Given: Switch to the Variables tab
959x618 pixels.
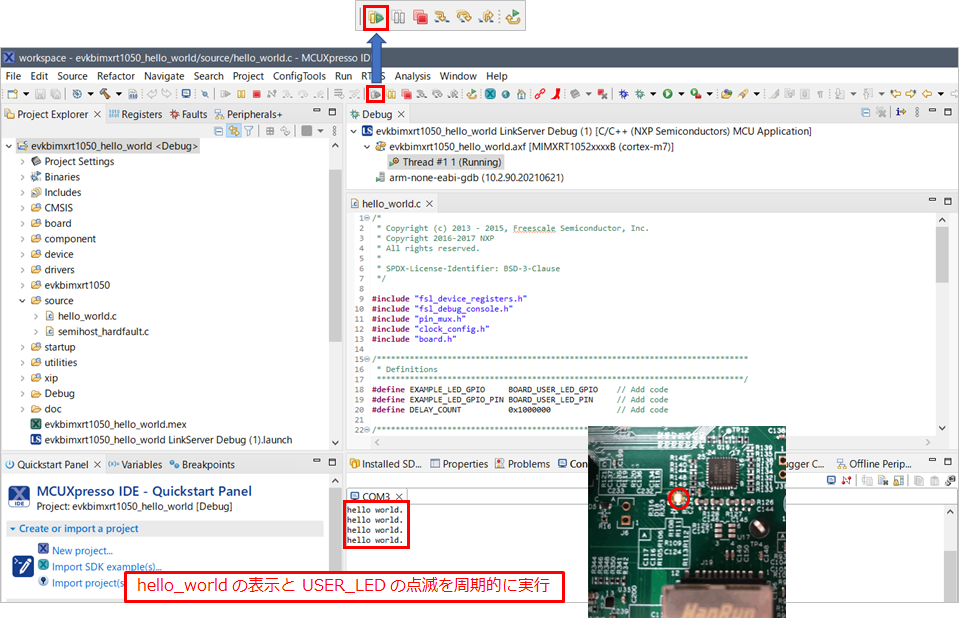Looking at the screenshot, I should pyautogui.click(x=135, y=464).
